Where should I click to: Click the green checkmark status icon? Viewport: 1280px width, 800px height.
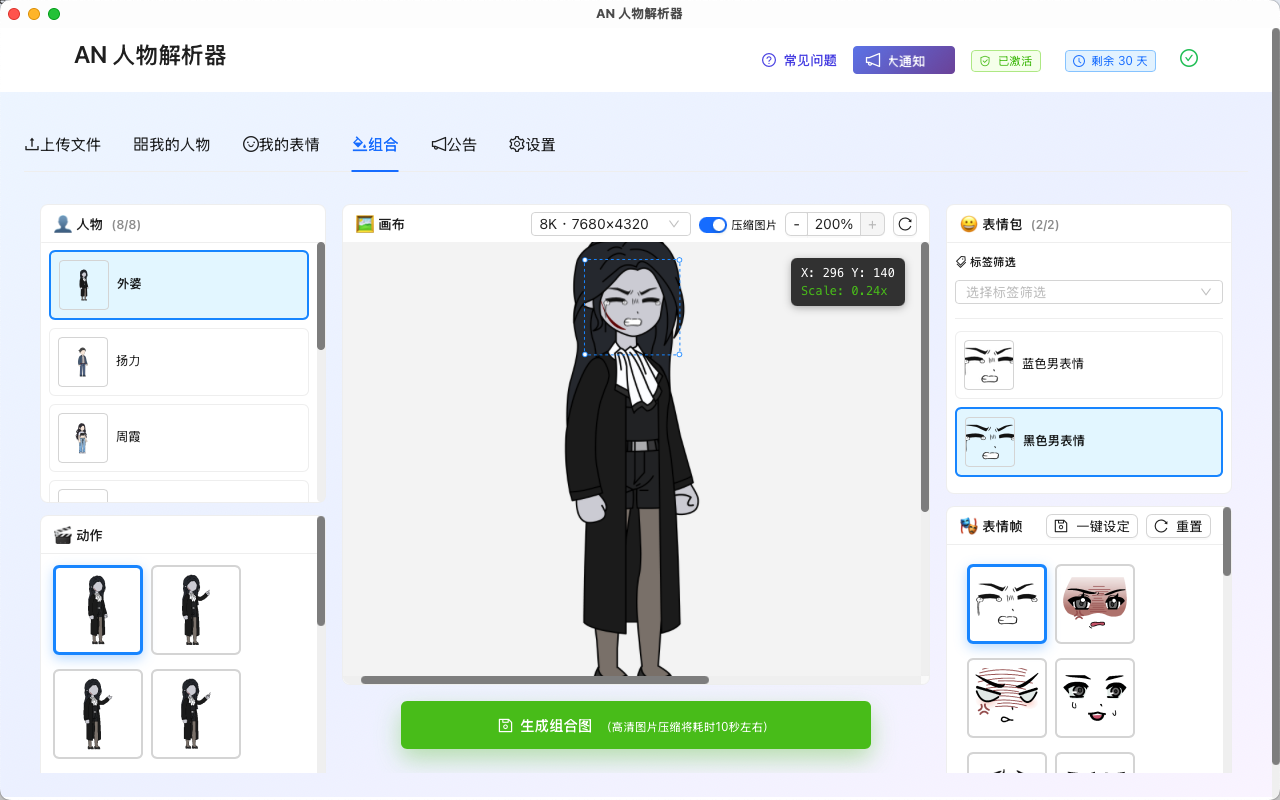1189,59
